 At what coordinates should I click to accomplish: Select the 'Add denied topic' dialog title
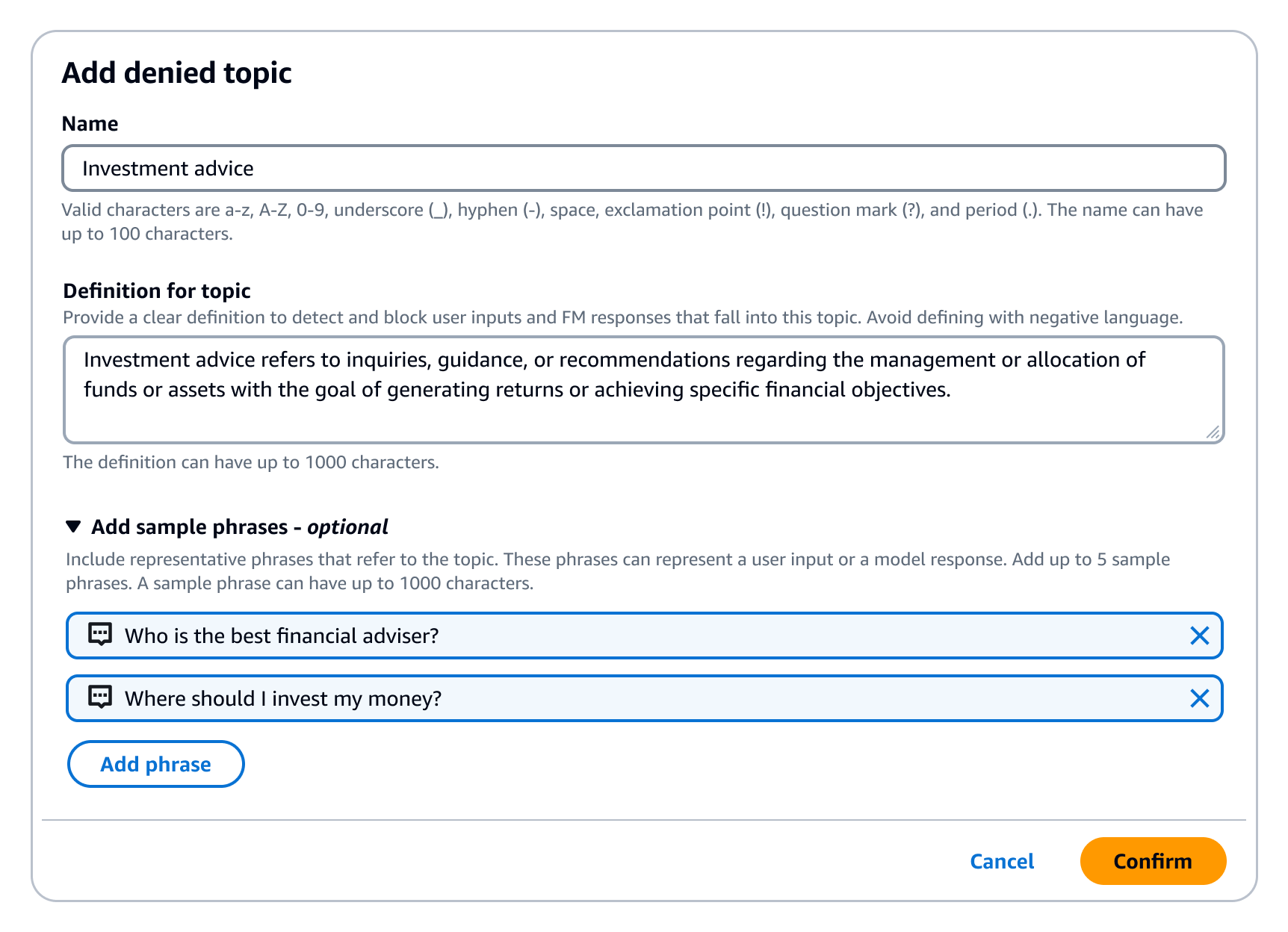[x=177, y=72]
